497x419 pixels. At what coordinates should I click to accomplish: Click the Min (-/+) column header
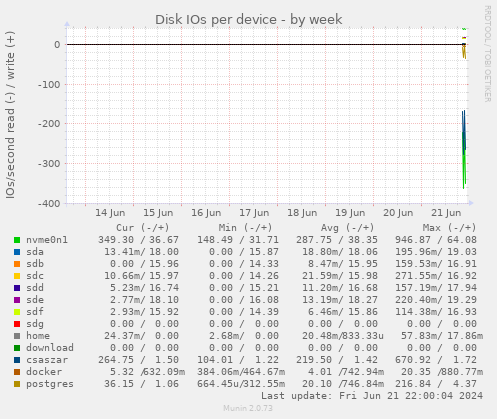pos(245,228)
